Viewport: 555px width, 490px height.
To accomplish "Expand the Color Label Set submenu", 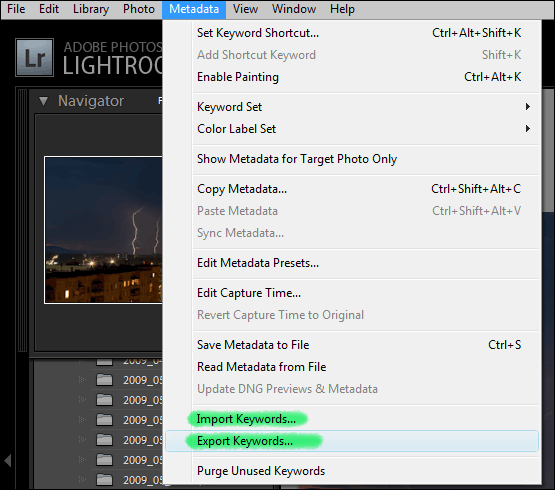I will point(352,129).
